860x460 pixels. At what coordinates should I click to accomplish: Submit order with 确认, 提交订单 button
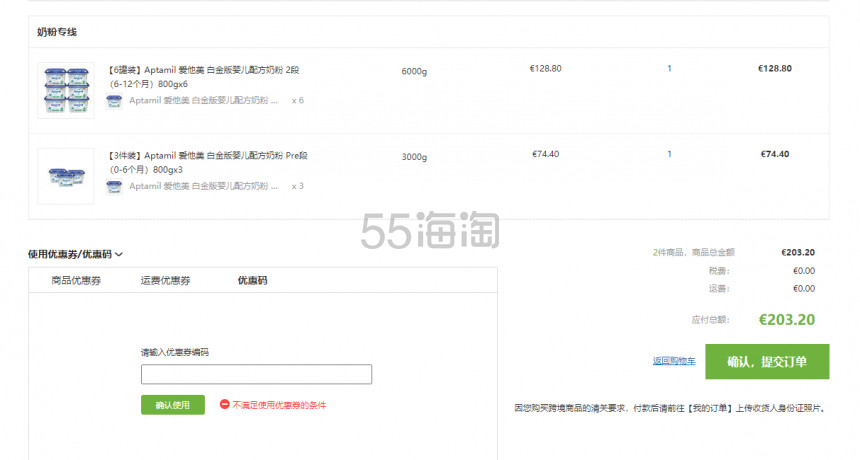click(767, 361)
